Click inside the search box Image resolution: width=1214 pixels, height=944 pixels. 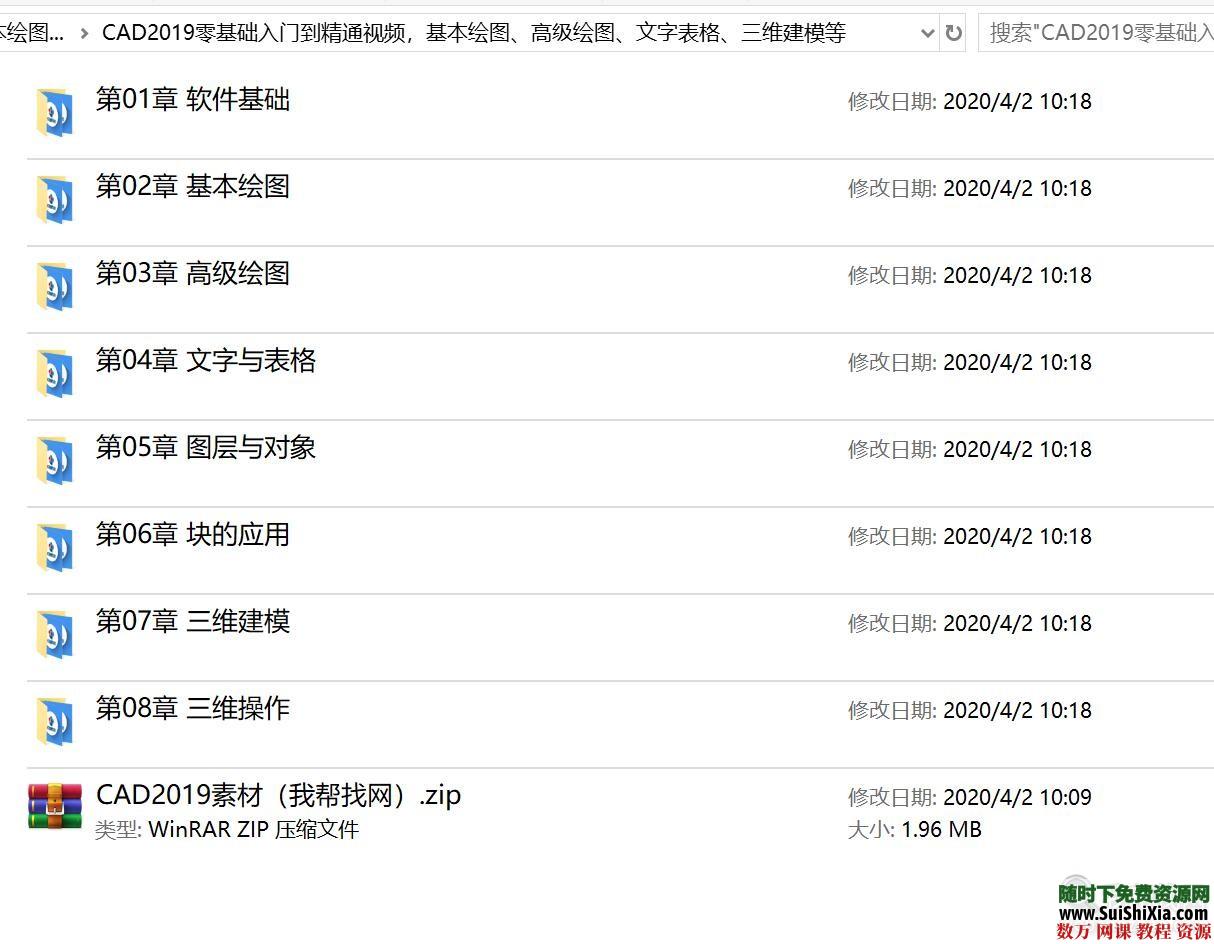(x=1100, y=33)
